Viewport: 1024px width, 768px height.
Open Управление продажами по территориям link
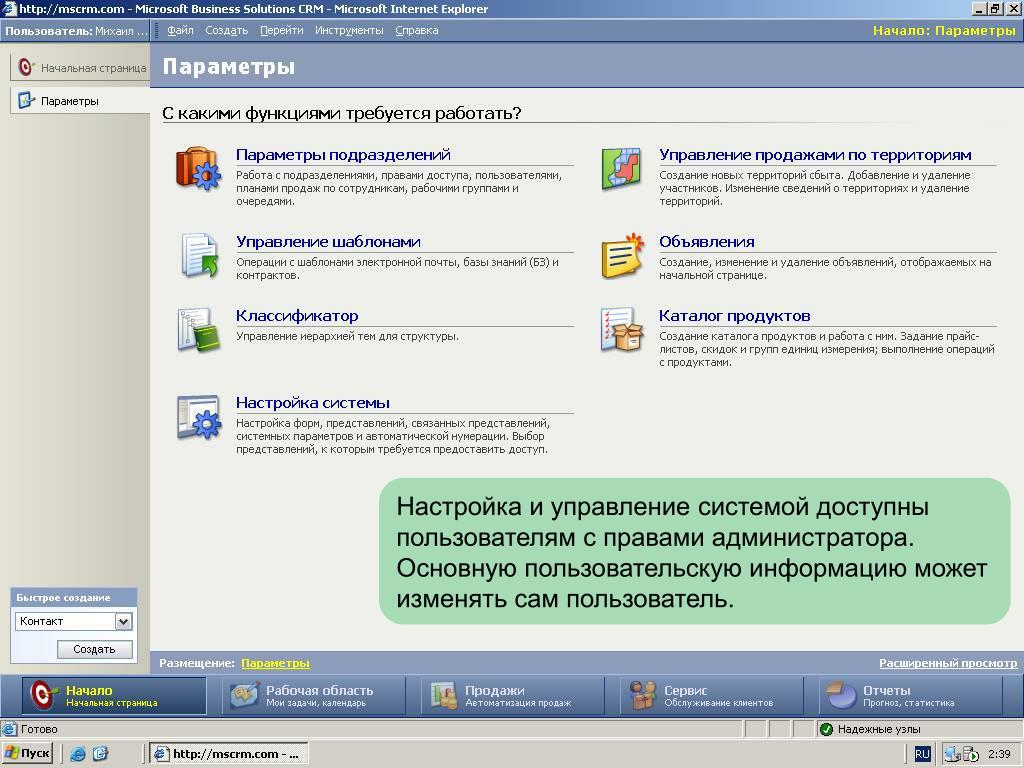[815, 155]
